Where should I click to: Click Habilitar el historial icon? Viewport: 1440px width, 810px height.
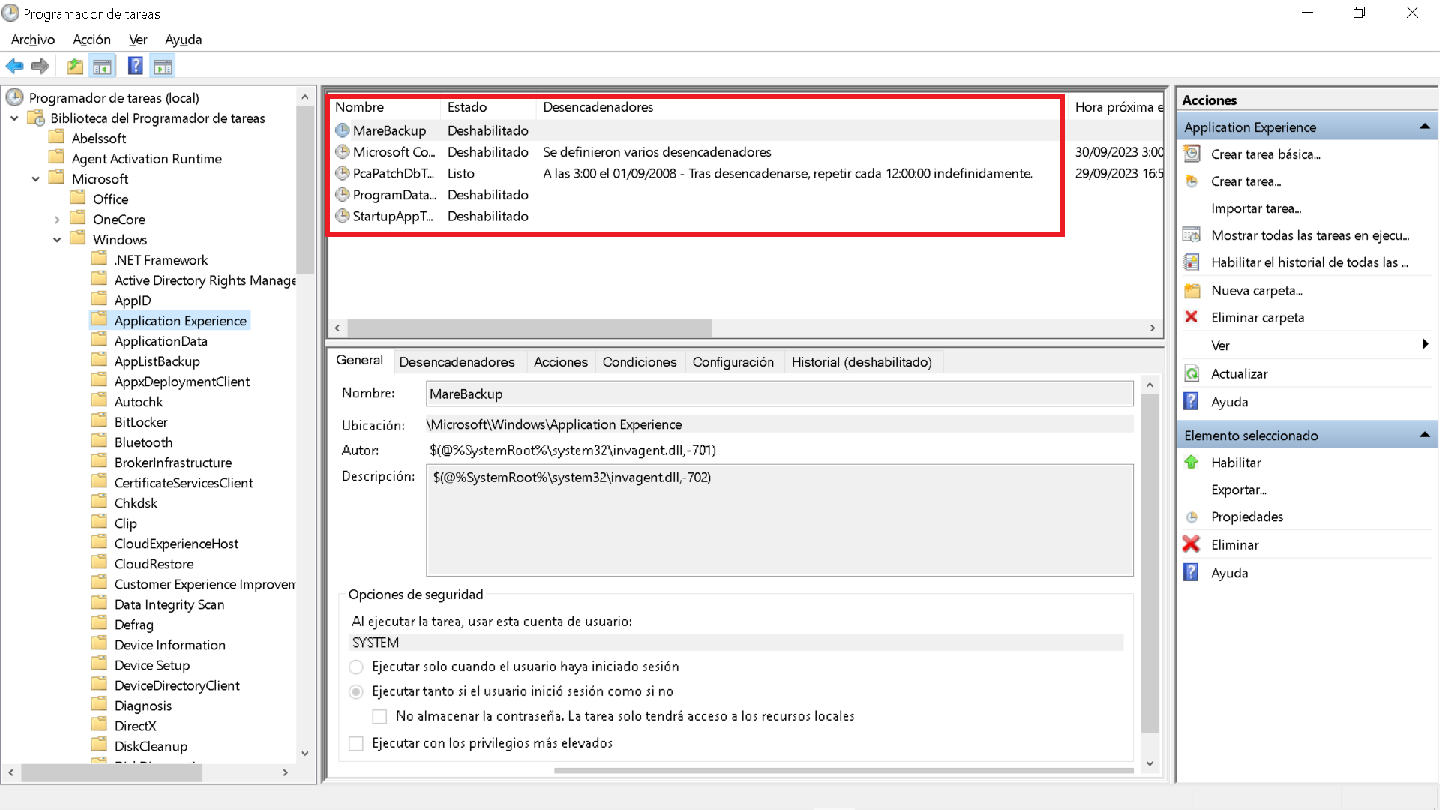tap(1191, 262)
